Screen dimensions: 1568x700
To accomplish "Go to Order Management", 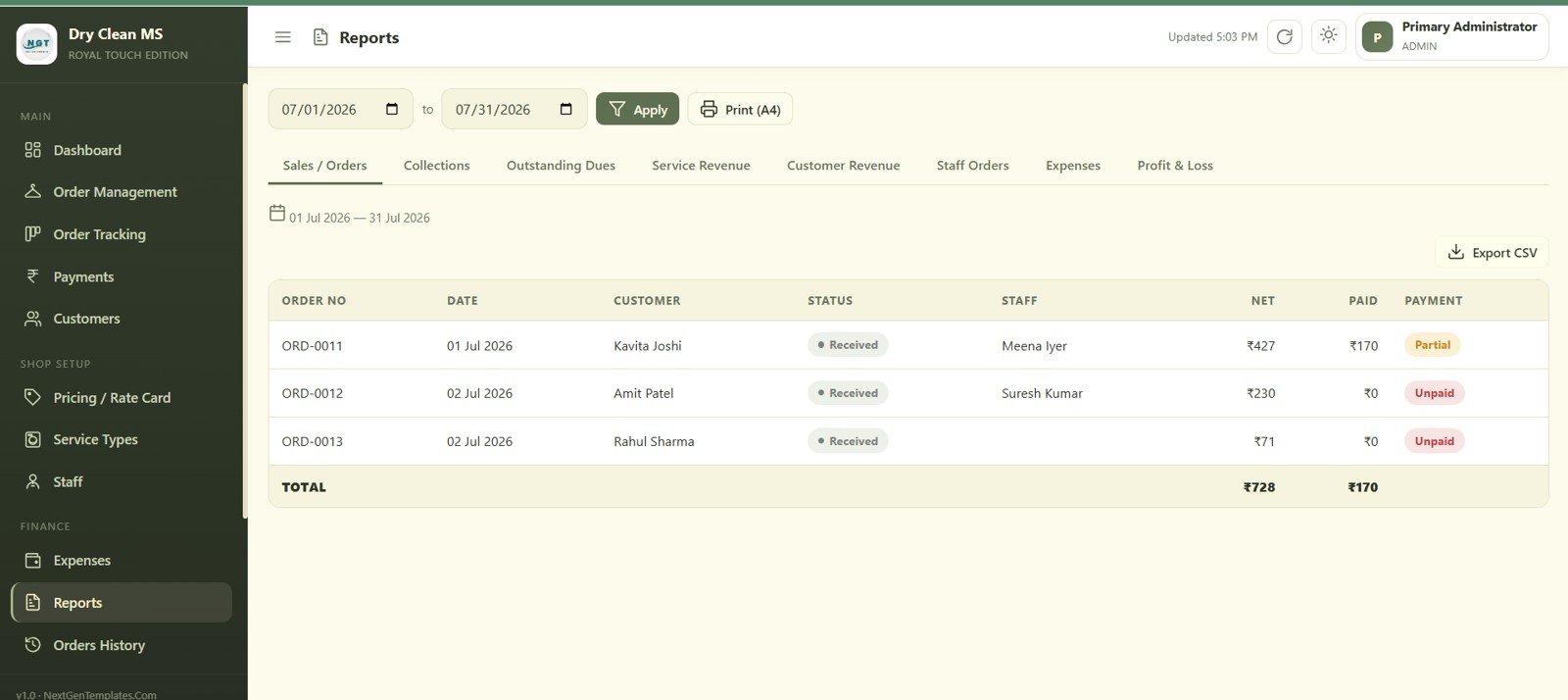I will tap(122, 192).
